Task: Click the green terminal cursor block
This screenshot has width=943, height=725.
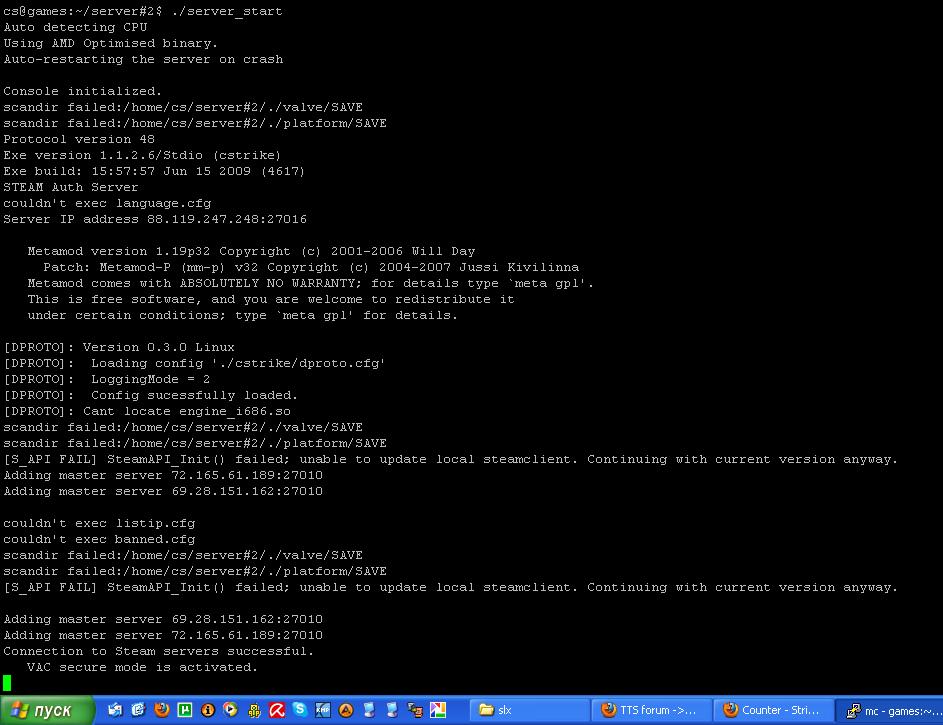Action: [7, 682]
